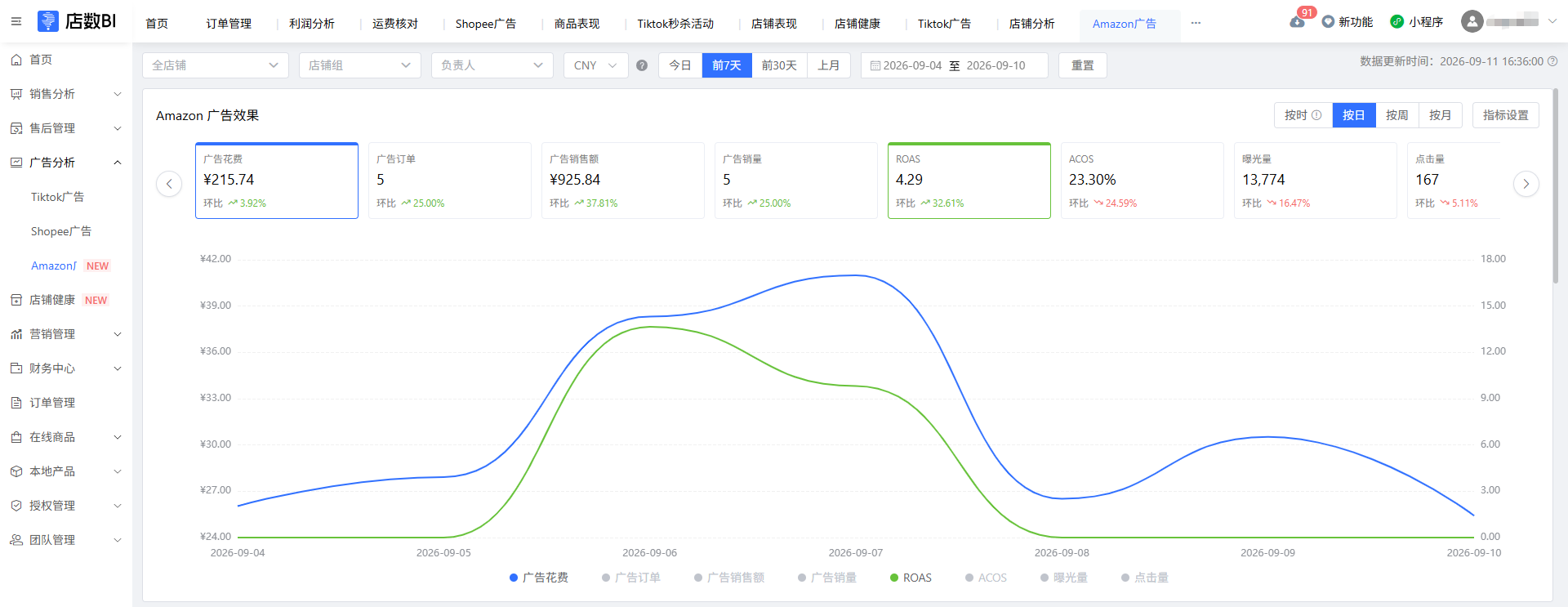This screenshot has width=1568, height=607.
Task: Click the 销售分析 sidebar icon
Action: 16,94
